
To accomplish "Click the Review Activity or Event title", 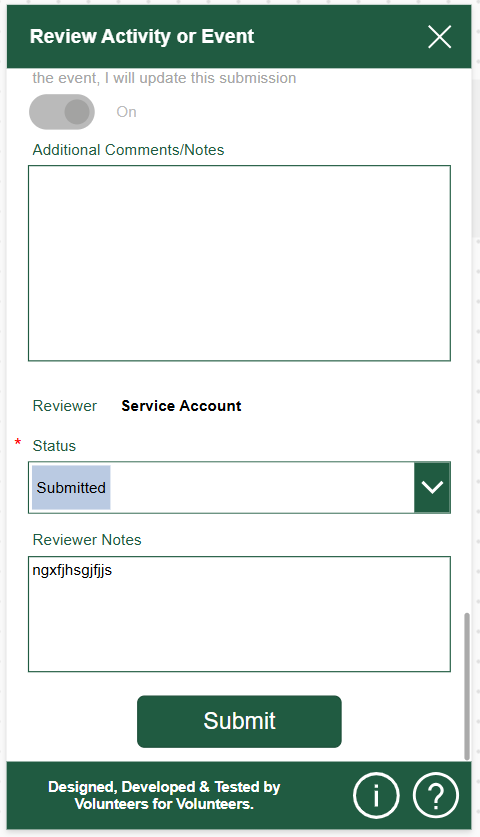I will click(x=141, y=36).
